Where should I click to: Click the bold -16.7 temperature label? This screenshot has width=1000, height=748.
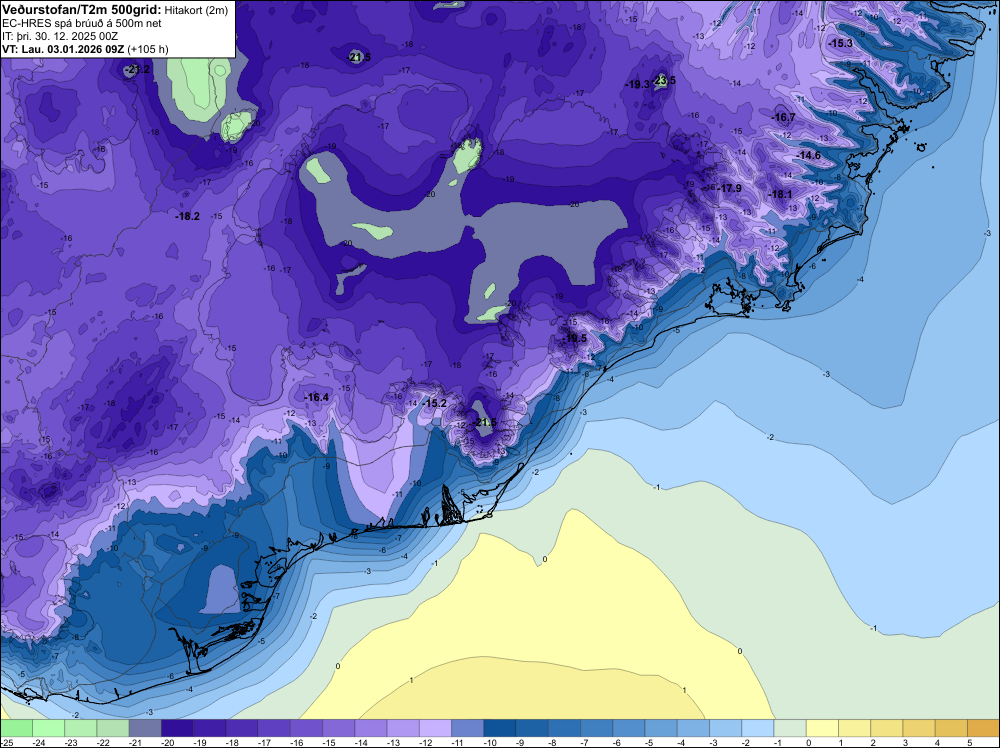tap(783, 117)
